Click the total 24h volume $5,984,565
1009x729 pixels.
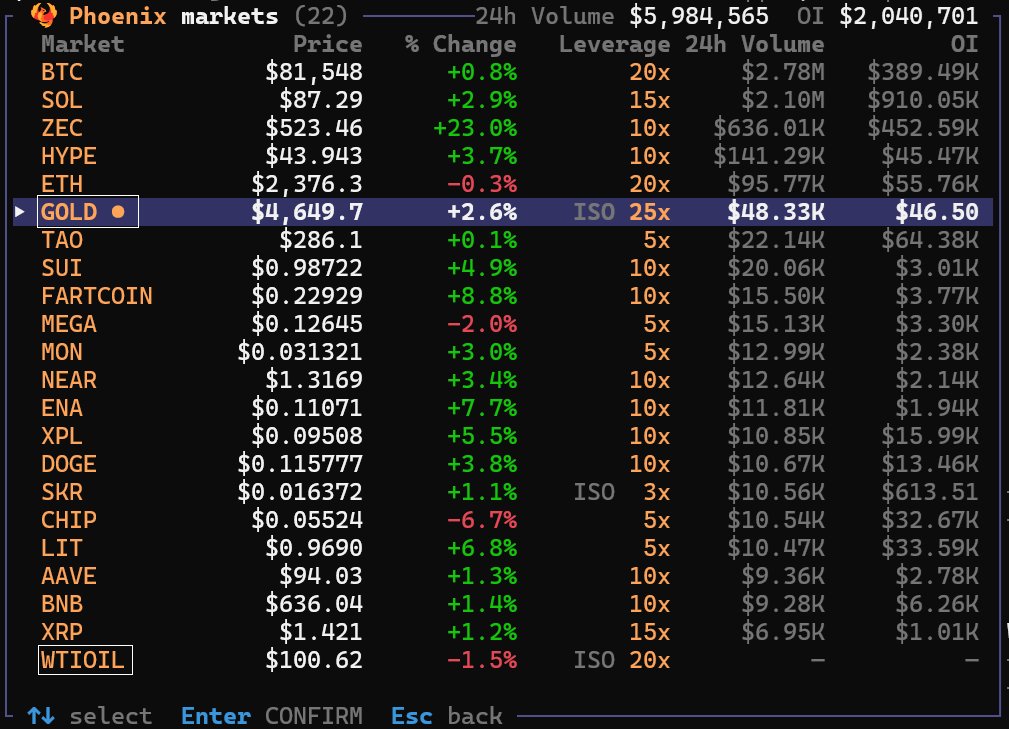click(699, 15)
